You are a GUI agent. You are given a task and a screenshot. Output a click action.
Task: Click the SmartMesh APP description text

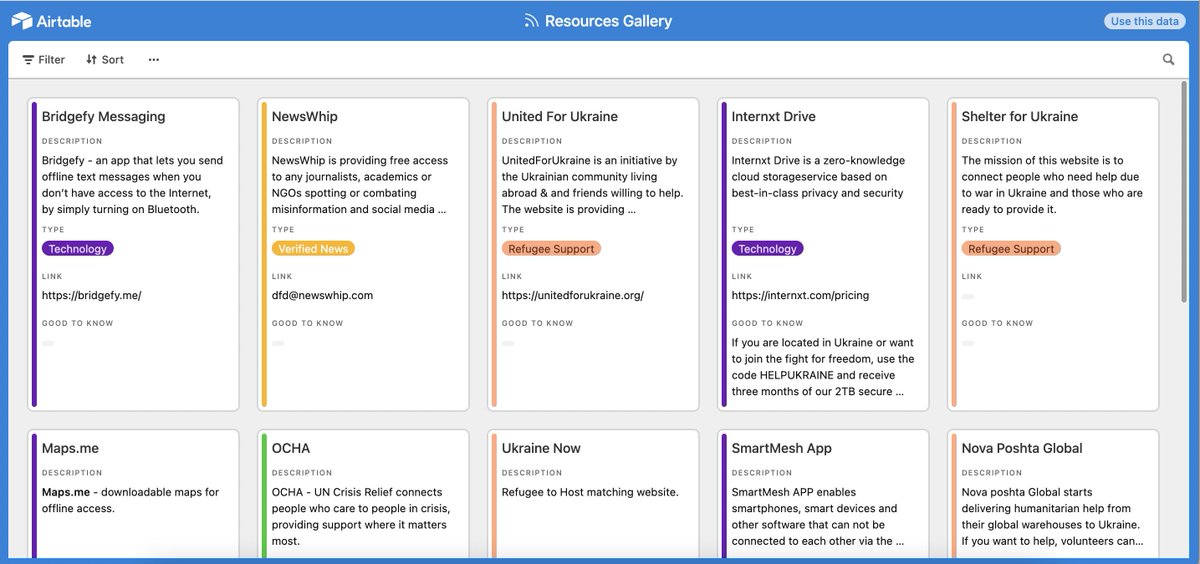(x=819, y=516)
